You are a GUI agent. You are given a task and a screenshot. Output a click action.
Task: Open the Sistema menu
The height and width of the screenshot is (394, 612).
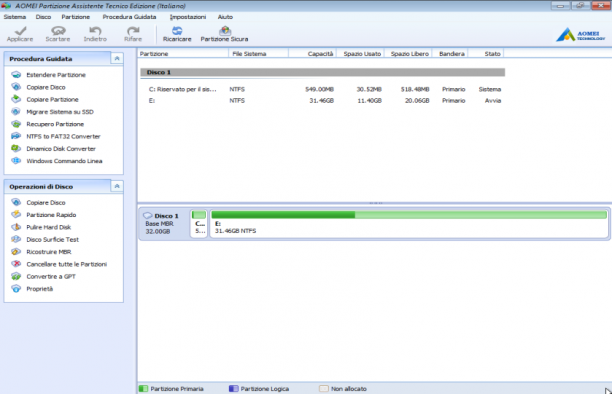[15, 17]
